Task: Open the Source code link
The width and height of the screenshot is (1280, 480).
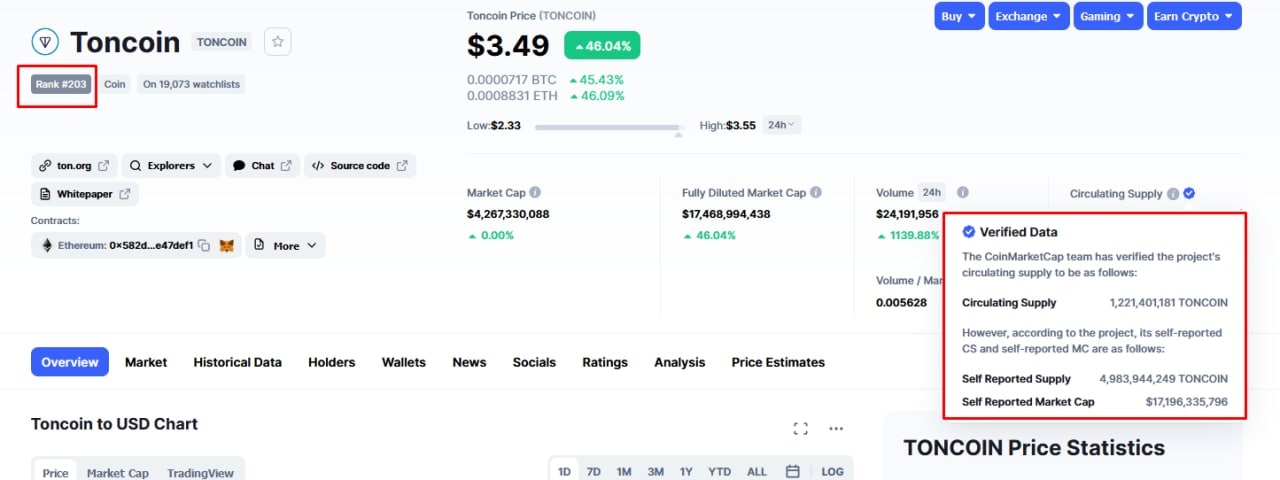Action: click(360, 166)
